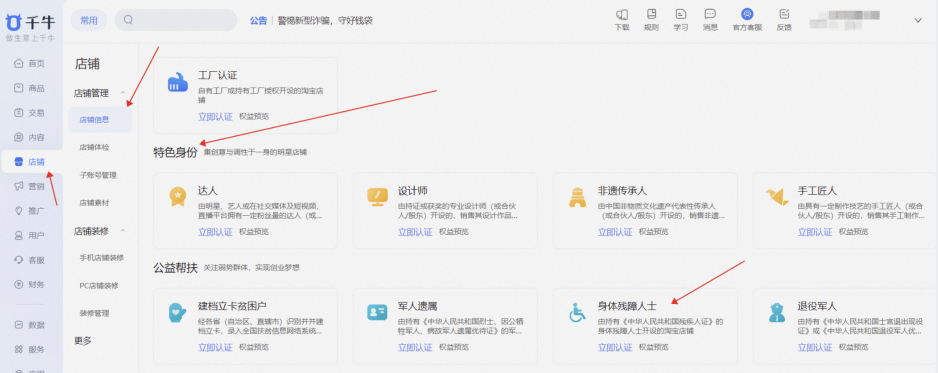
Task: Click 立即认证 under 手工匠人
Action: pyautogui.click(x=815, y=232)
